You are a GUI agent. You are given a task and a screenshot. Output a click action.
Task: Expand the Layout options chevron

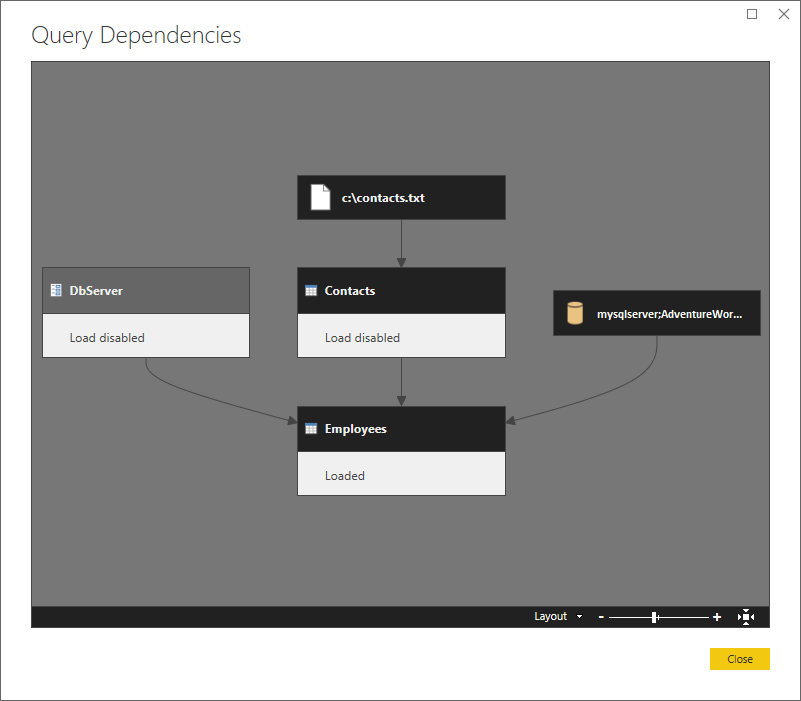click(579, 617)
